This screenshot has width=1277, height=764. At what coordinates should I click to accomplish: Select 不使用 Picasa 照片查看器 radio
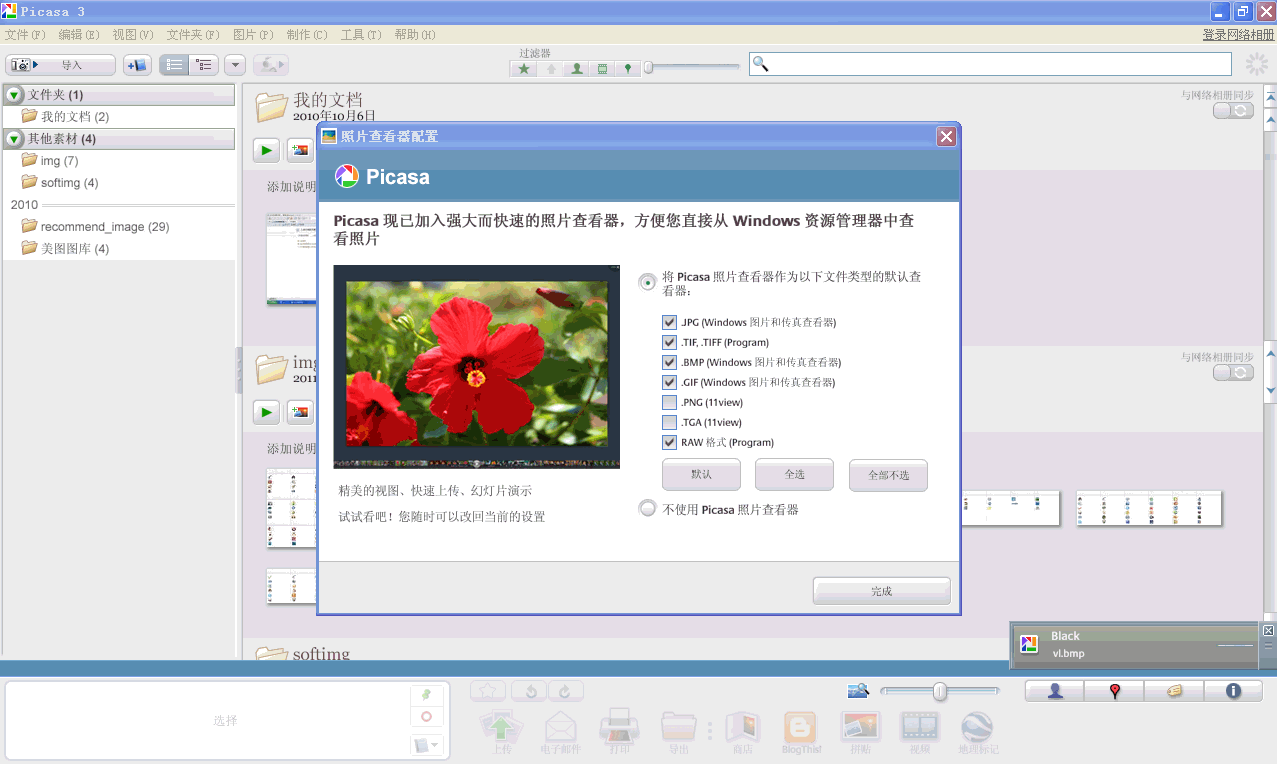tap(648, 509)
